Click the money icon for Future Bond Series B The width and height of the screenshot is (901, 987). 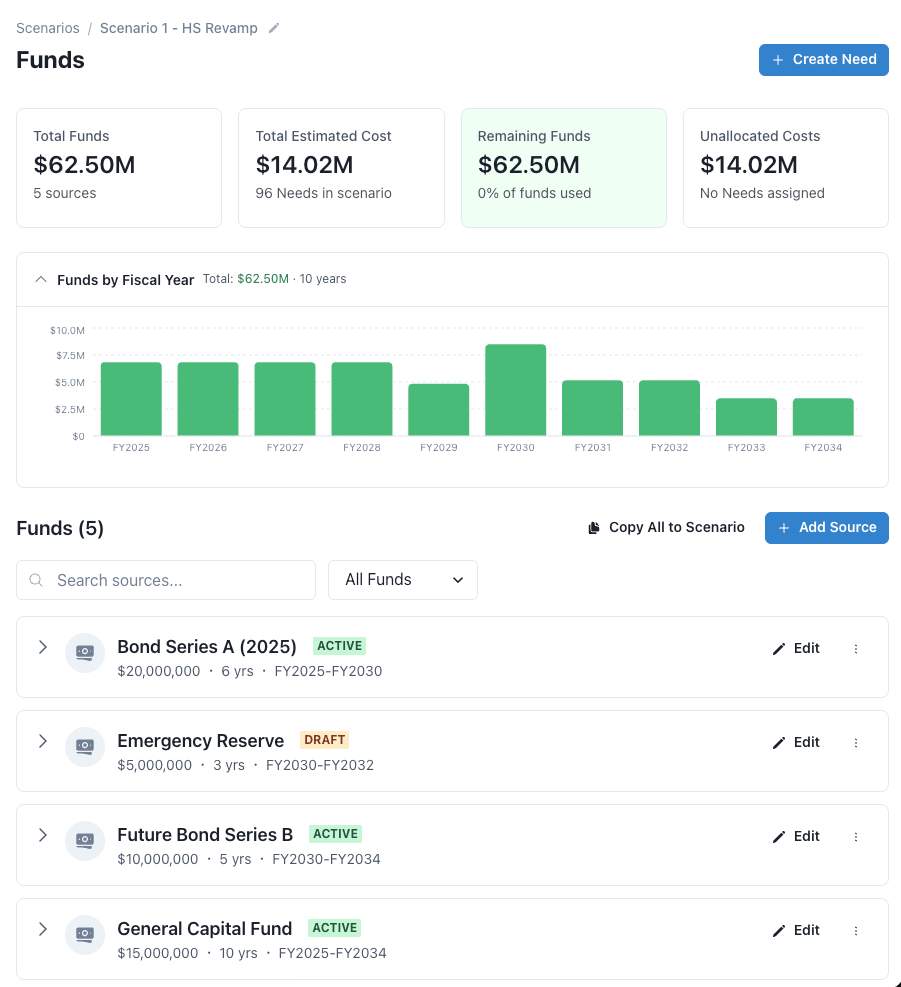point(85,840)
